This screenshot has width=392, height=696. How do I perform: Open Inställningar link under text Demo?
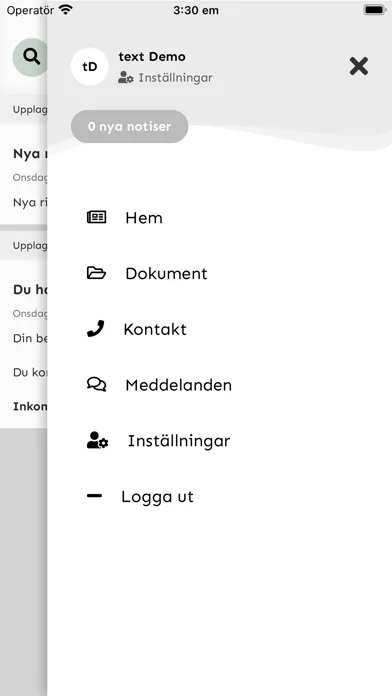pos(175,78)
